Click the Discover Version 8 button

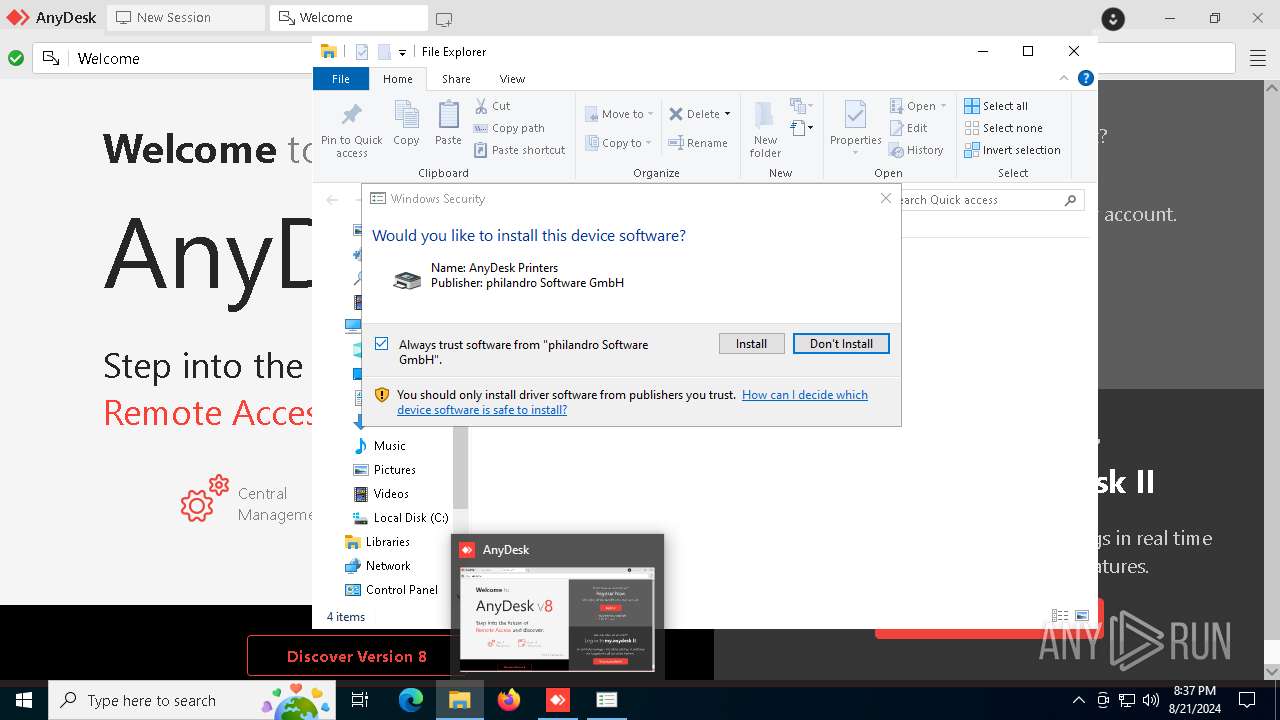pos(357,656)
